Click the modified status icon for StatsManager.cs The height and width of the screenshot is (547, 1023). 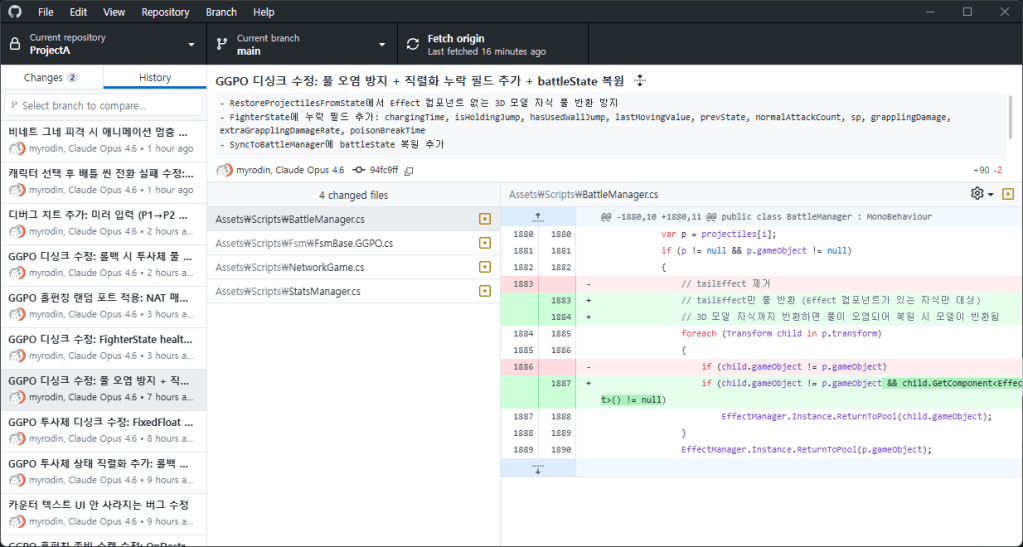(485, 291)
